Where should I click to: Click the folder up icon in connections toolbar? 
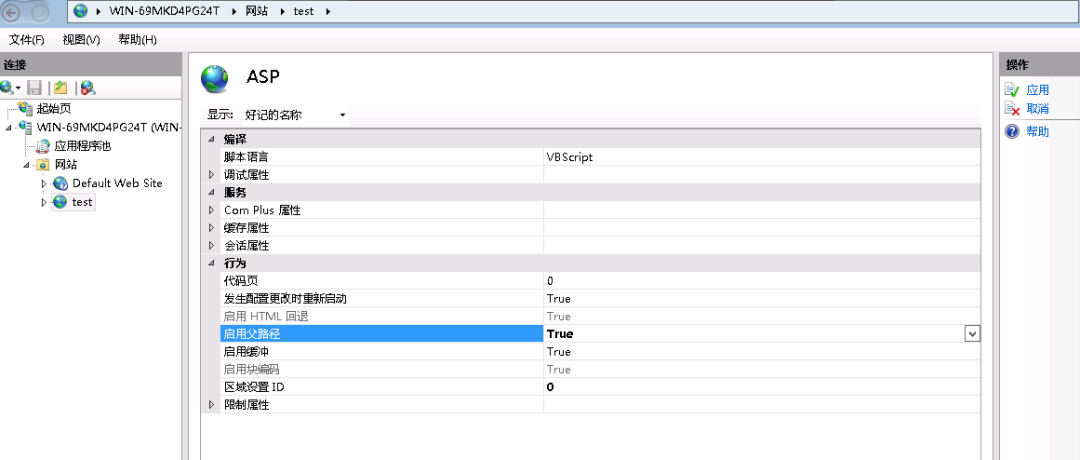61,87
